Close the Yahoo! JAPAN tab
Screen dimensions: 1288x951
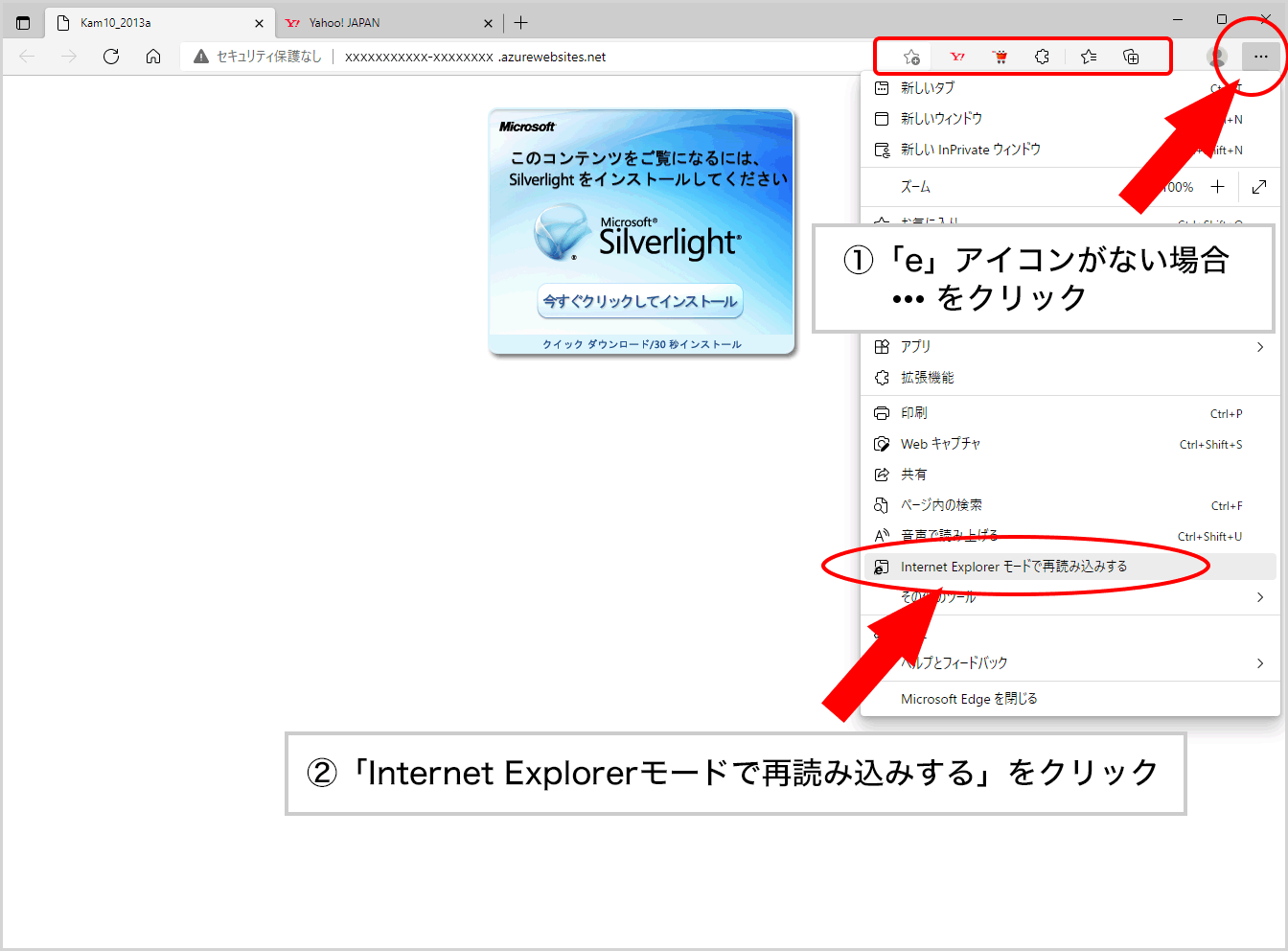click(x=488, y=23)
